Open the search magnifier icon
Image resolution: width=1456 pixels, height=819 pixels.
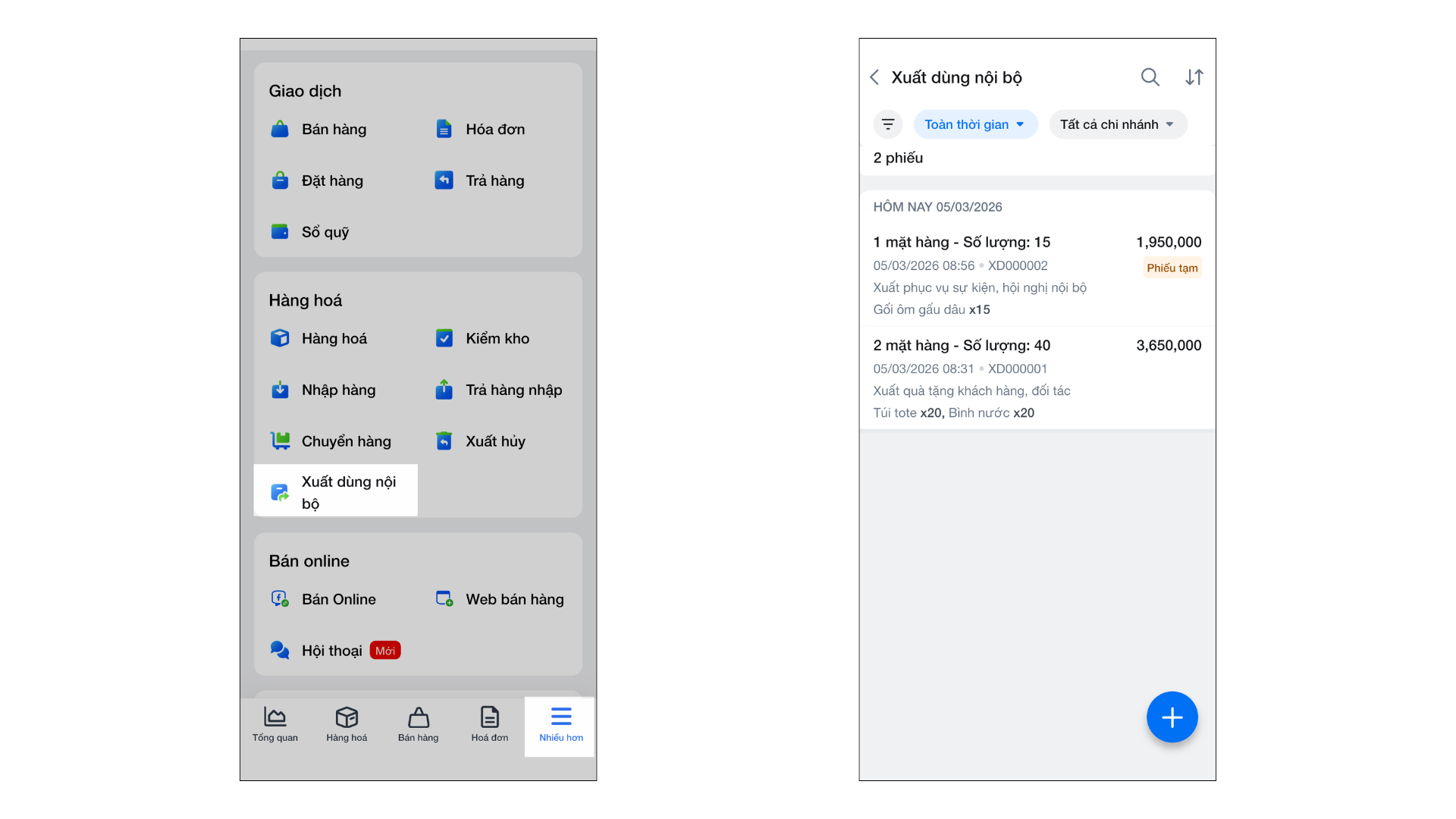tap(1150, 77)
